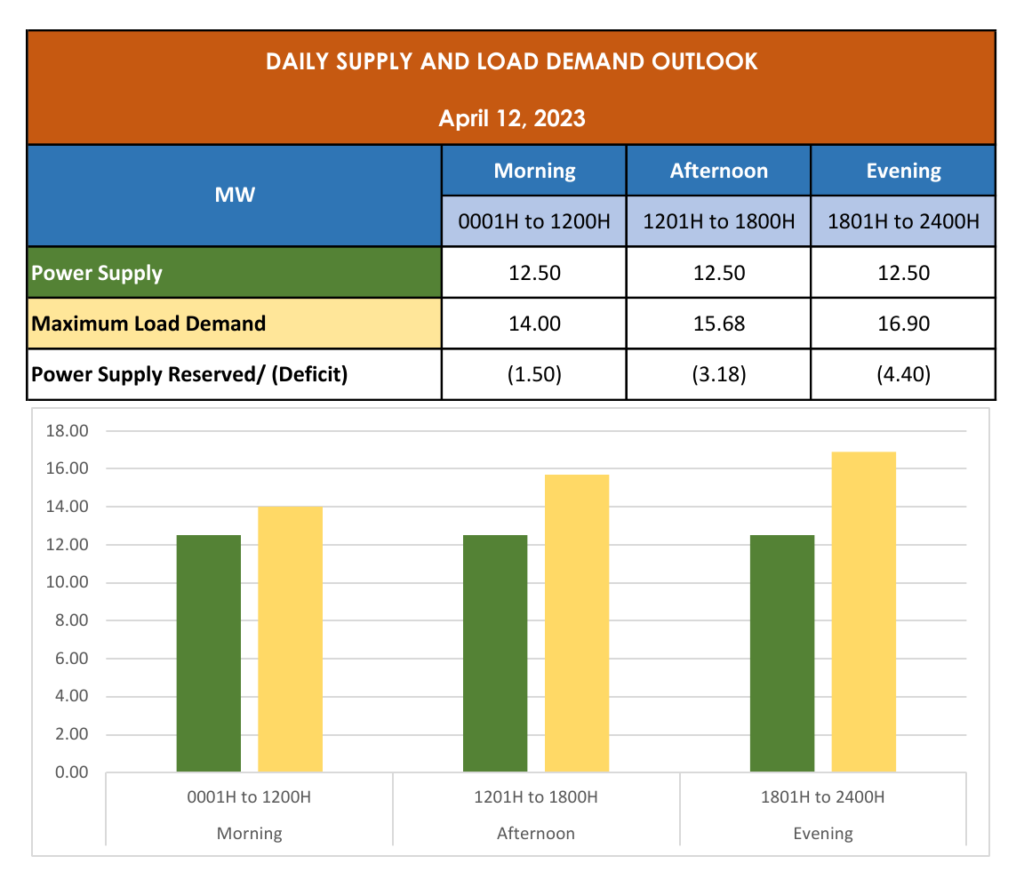Select the Afternoon column header in the table
The image size is (1024, 896).
718,171
